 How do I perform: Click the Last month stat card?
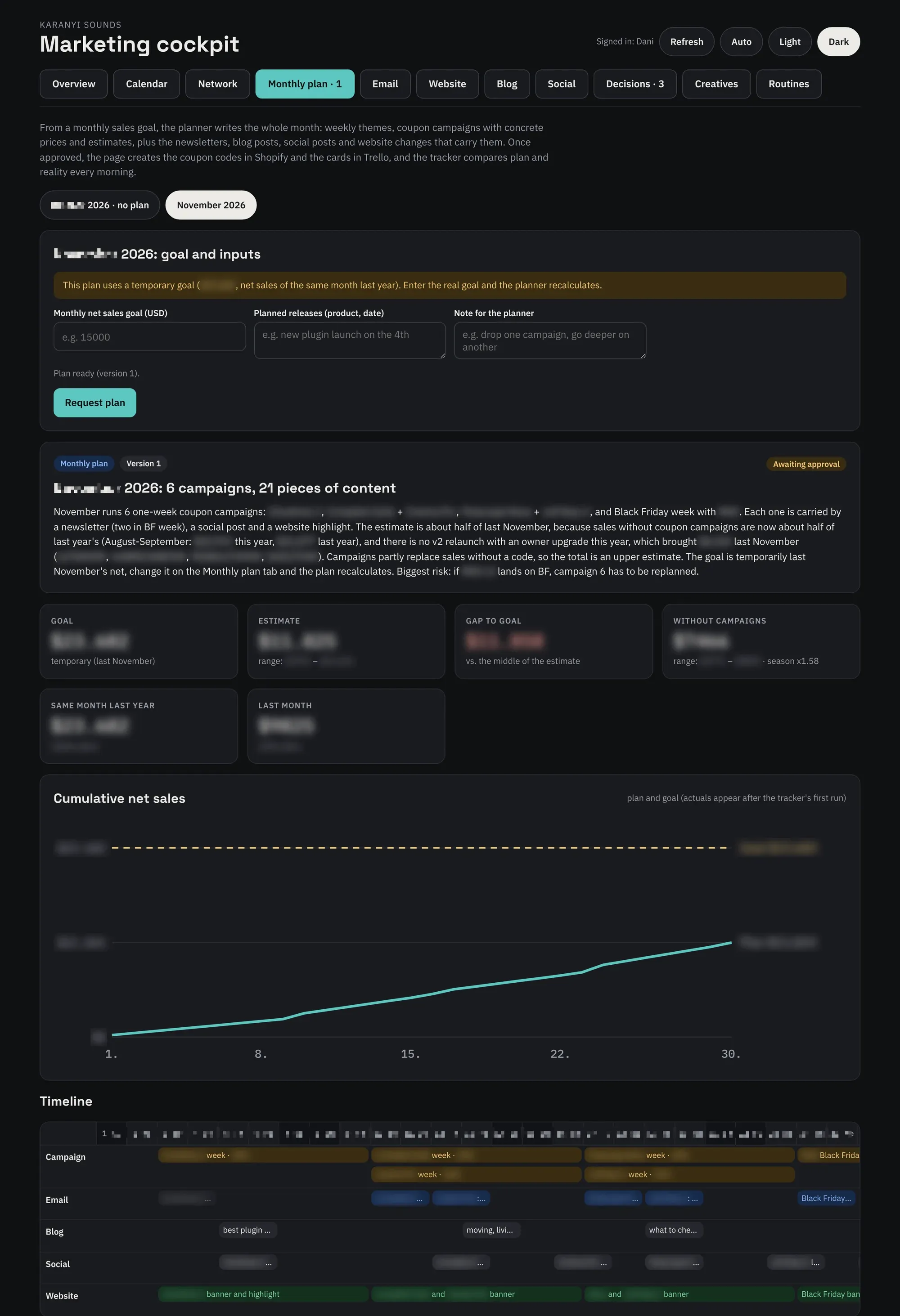346,726
